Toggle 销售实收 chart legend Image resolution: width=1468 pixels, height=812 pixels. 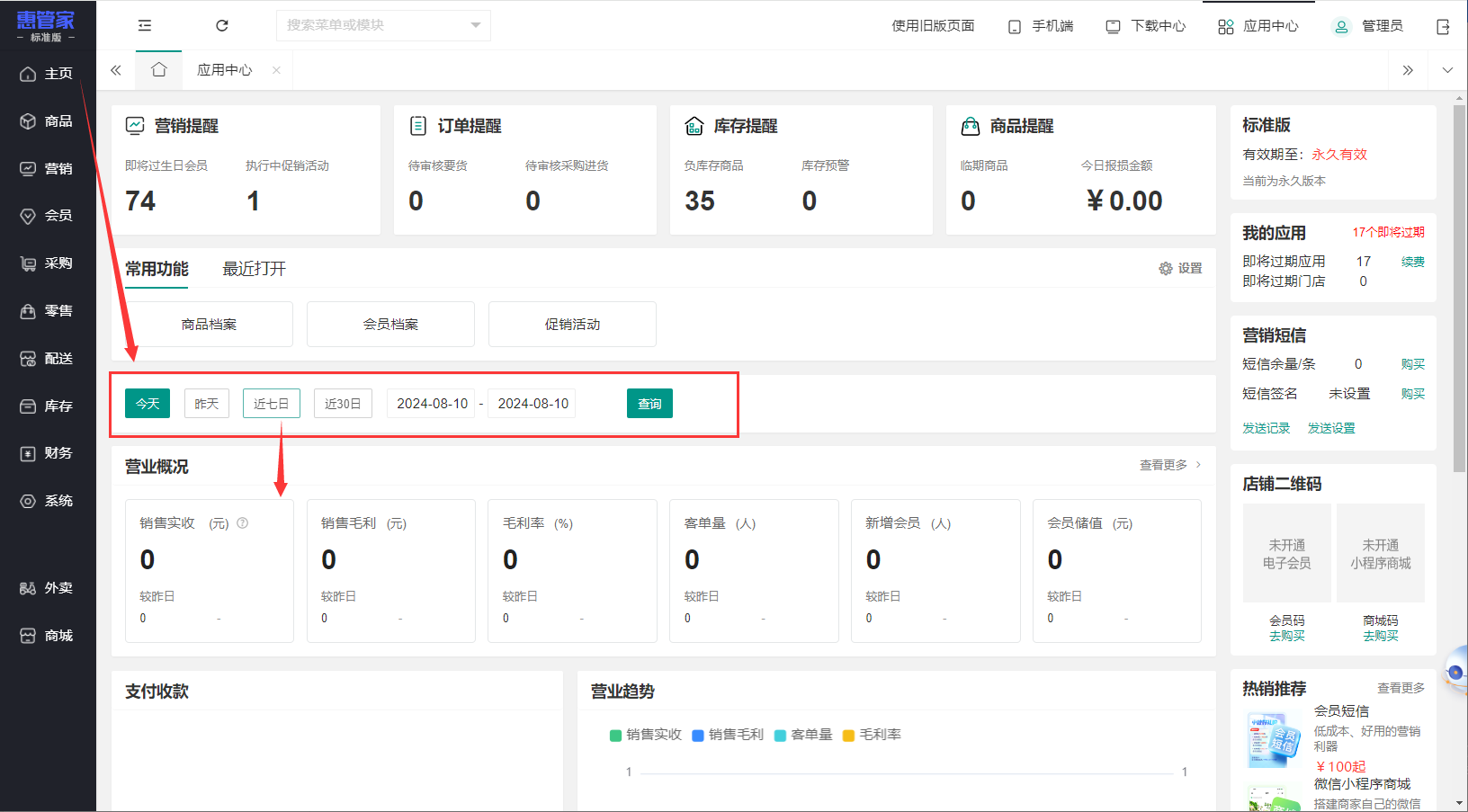[x=646, y=735]
